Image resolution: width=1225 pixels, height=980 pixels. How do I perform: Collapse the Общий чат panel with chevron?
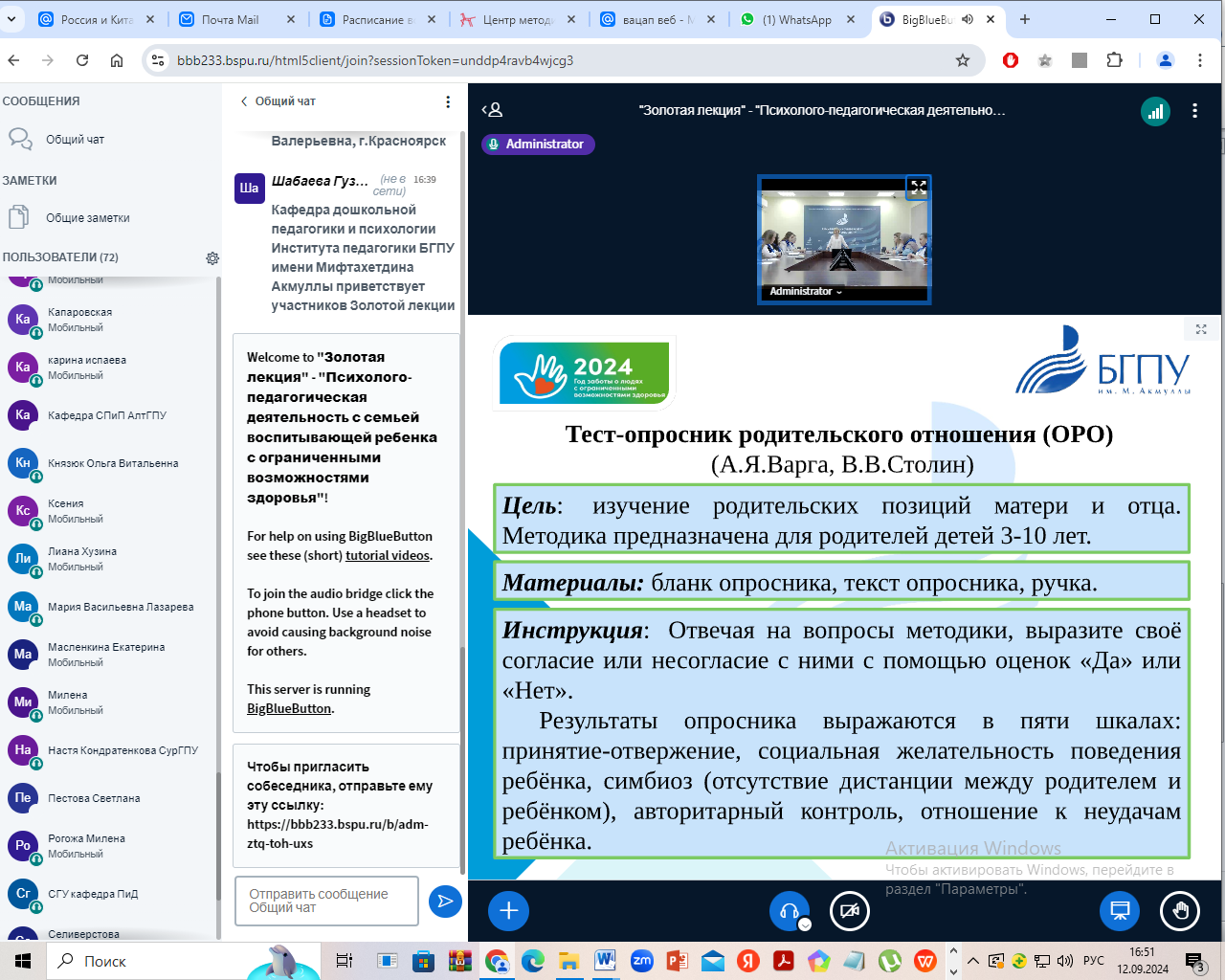(245, 101)
